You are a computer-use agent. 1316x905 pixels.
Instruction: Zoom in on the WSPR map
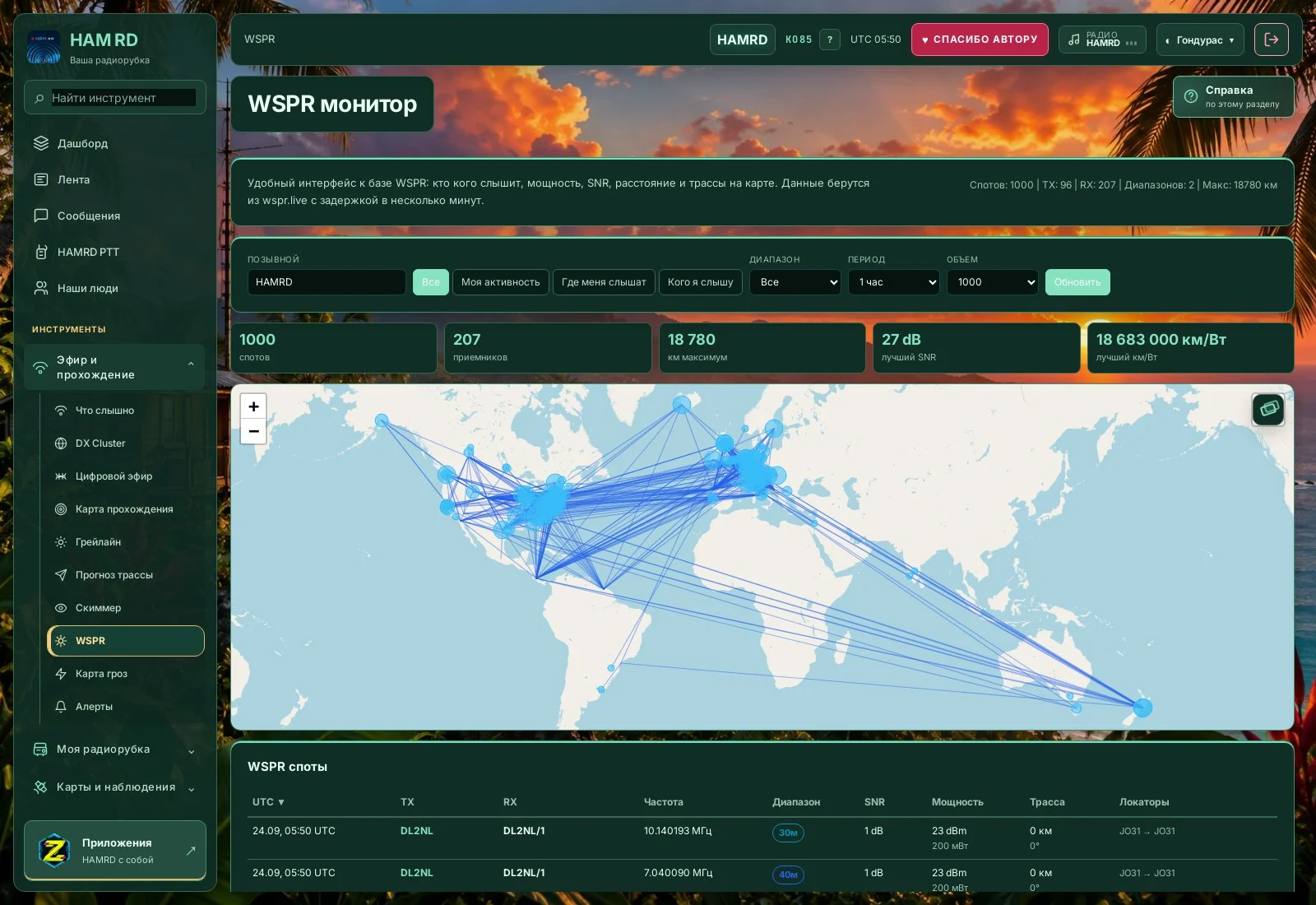click(x=253, y=406)
